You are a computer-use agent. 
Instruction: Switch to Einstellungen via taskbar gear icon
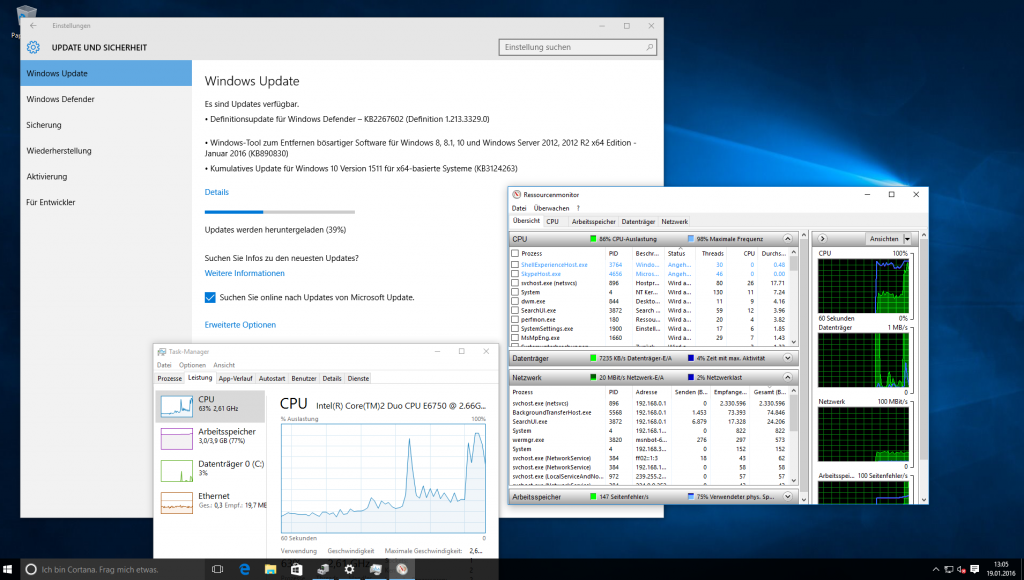pyautogui.click(x=349, y=570)
